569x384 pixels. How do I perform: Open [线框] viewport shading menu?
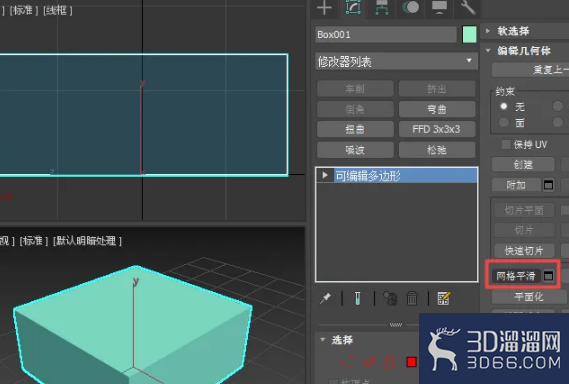coord(58,11)
